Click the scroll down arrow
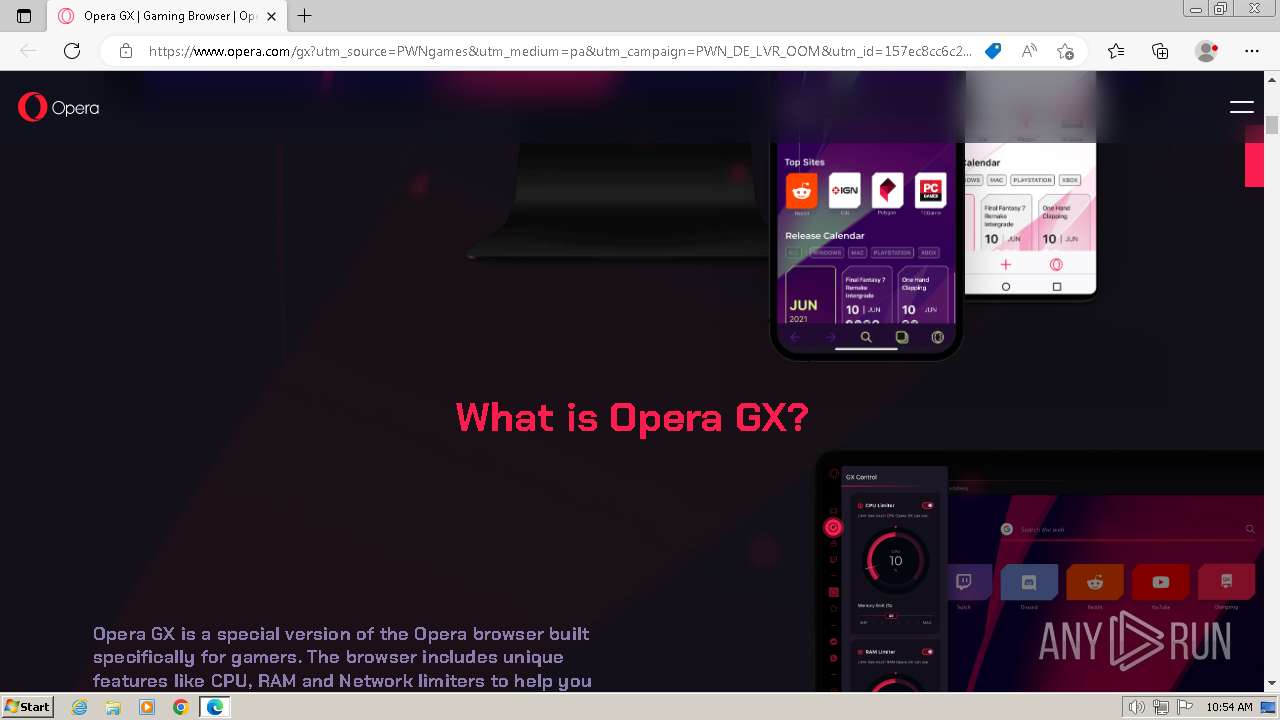 point(1272,683)
